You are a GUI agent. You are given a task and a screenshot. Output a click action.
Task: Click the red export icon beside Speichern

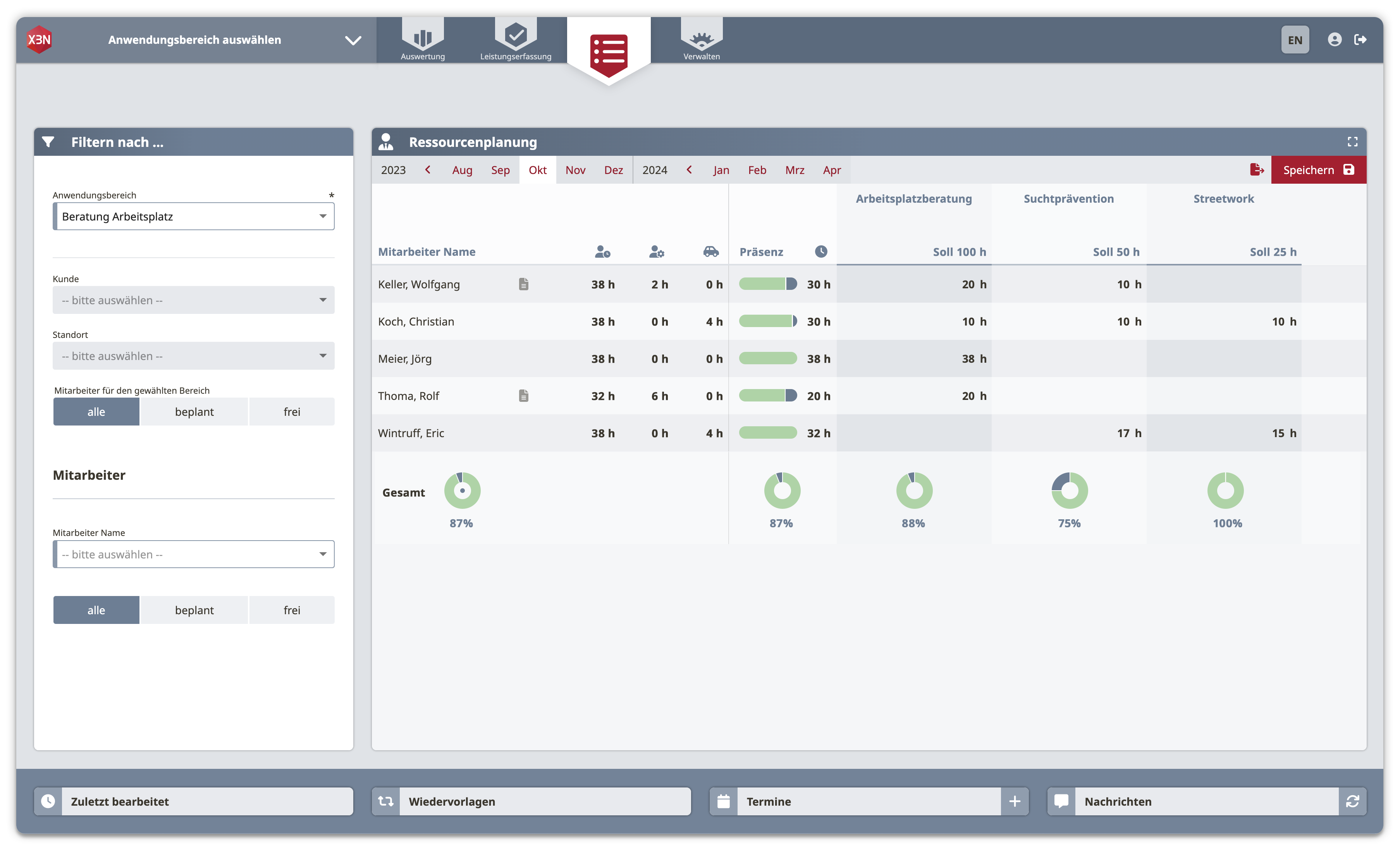(1256, 169)
